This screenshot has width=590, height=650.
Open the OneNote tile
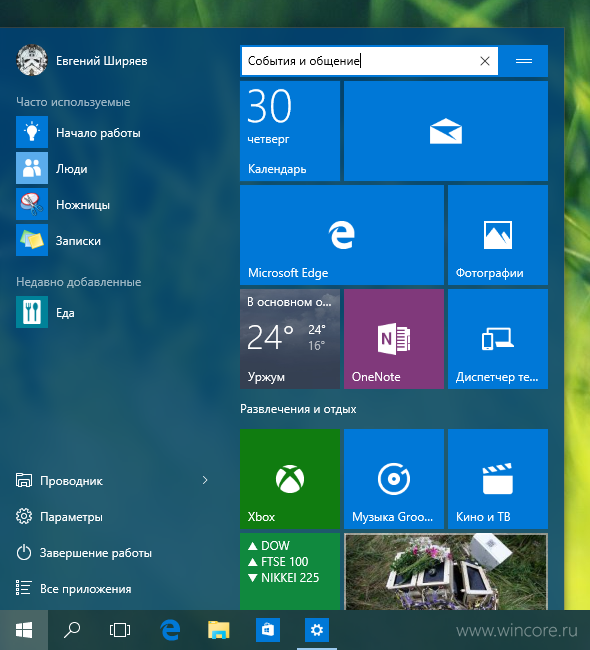[394, 339]
